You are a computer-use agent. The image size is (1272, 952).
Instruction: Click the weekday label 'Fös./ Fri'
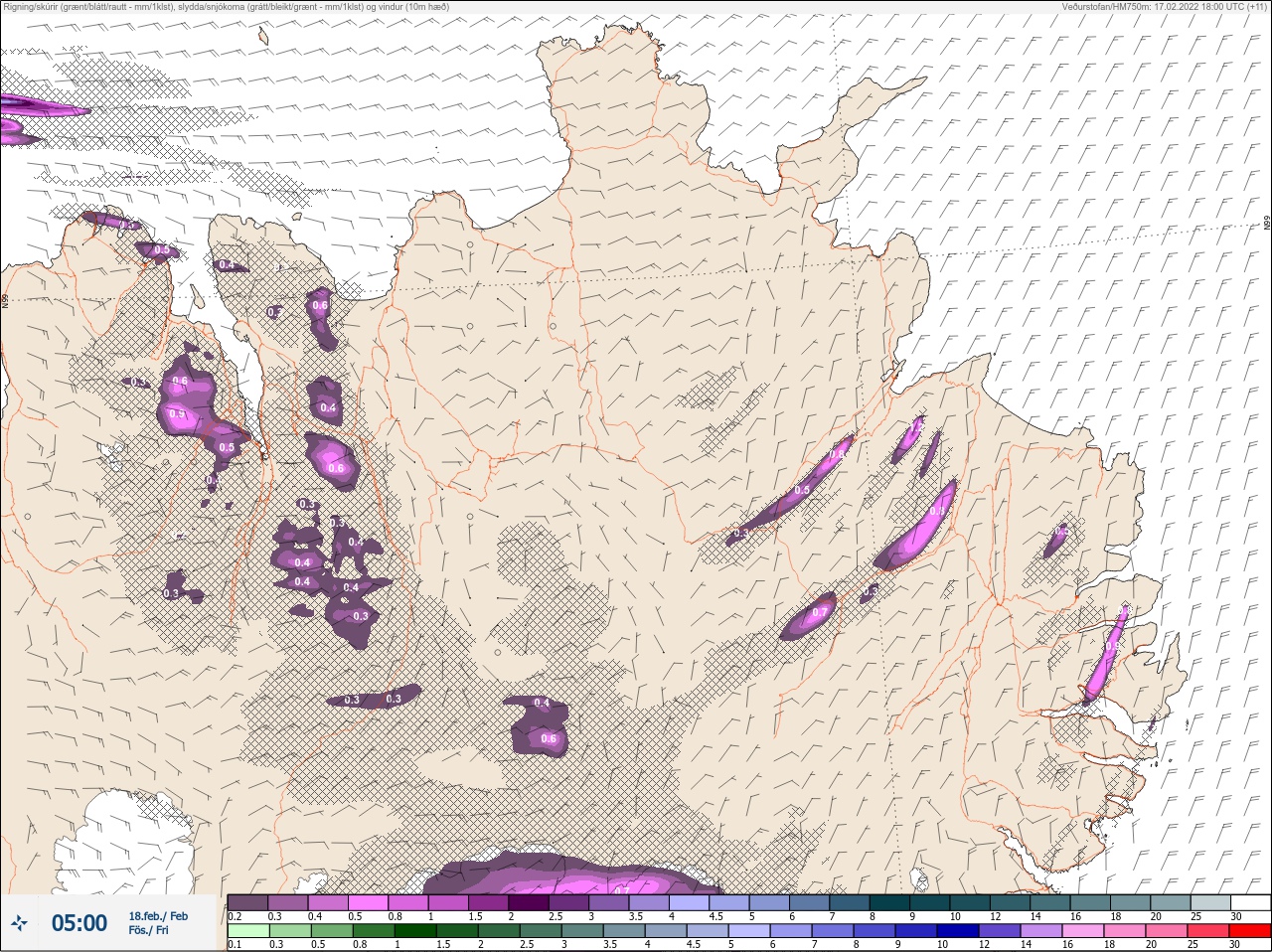(146, 930)
